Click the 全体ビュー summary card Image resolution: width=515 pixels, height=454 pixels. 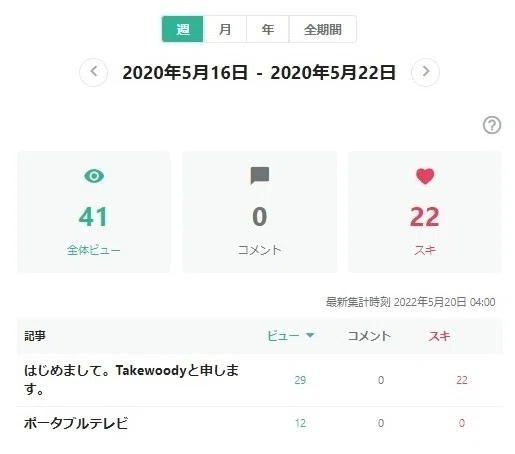pos(94,212)
